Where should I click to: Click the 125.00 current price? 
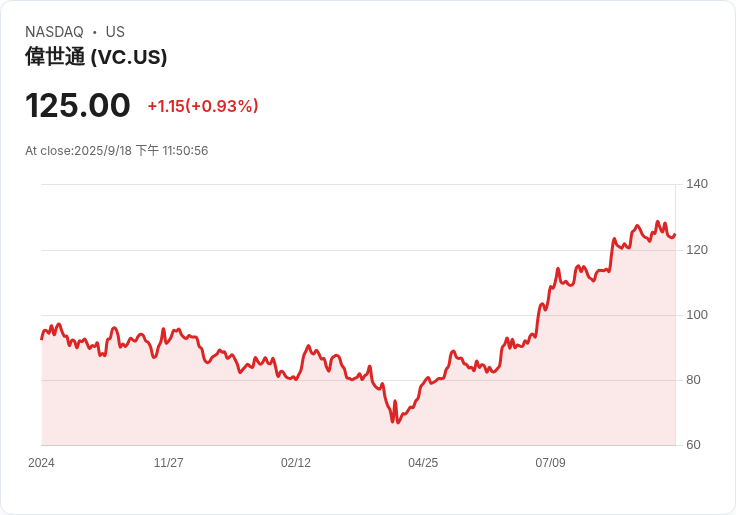pos(78,105)
